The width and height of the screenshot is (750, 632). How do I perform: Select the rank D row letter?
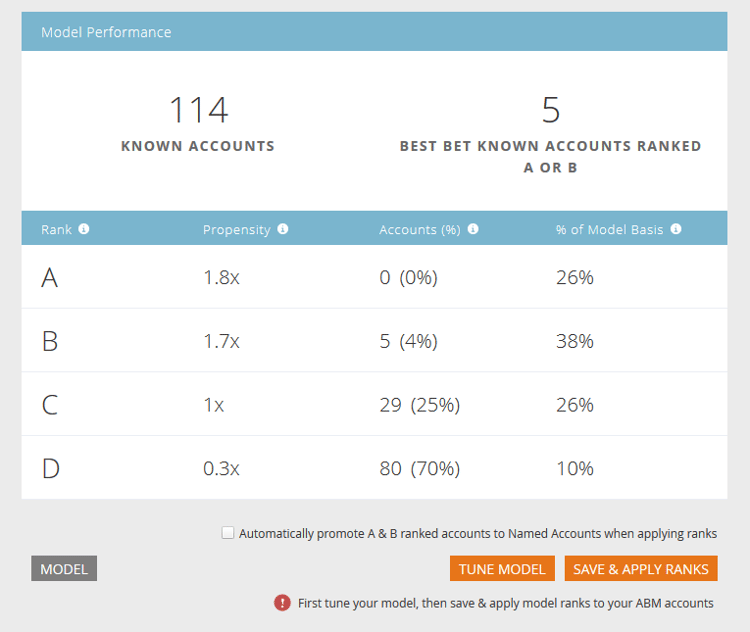coord(51,468)
